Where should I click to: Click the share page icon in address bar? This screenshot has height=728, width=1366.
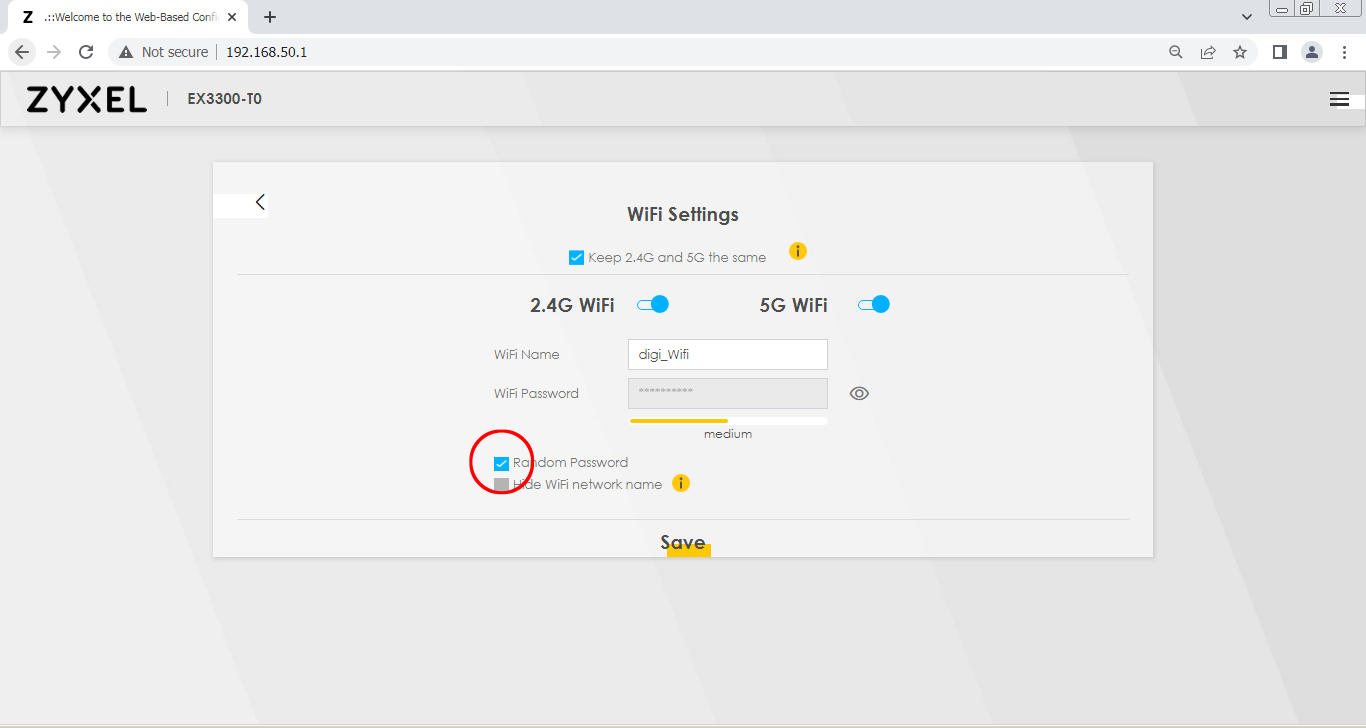click(1208, 52)
